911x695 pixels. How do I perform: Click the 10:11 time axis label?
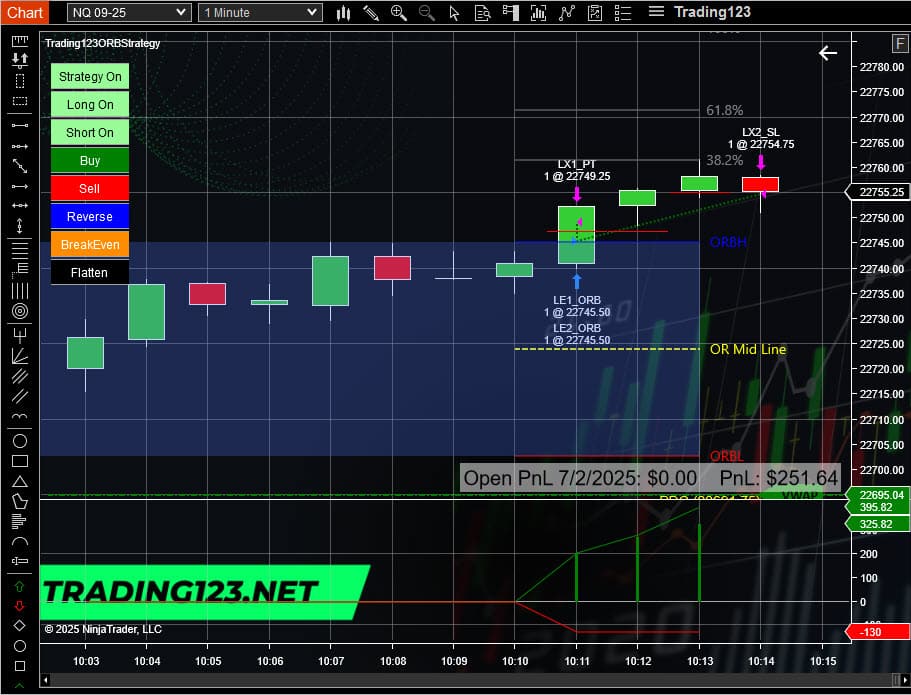(576, 661)
